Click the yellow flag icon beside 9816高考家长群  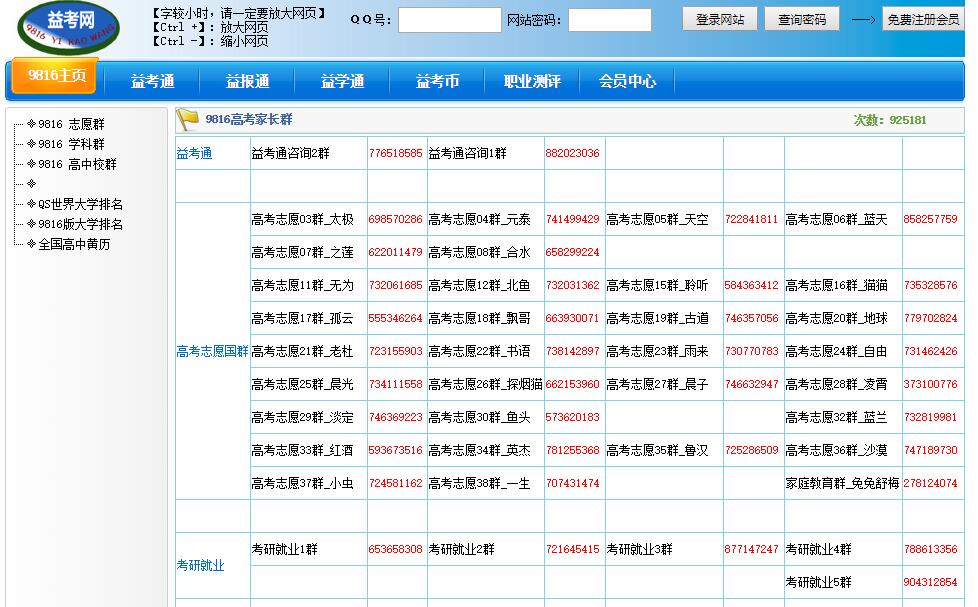click(x=188, y=120)
